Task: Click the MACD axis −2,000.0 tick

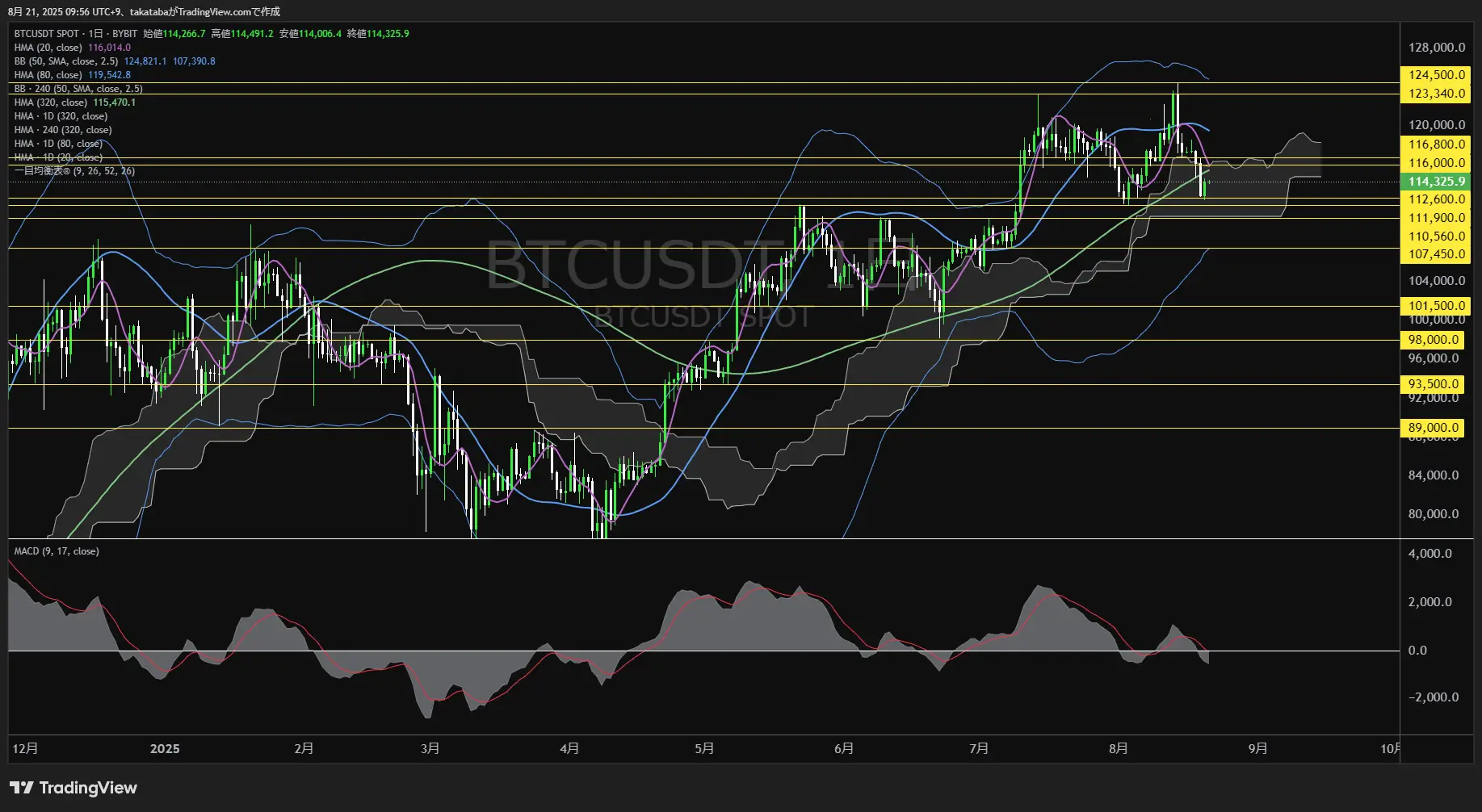Action: tap(1434, 697)
